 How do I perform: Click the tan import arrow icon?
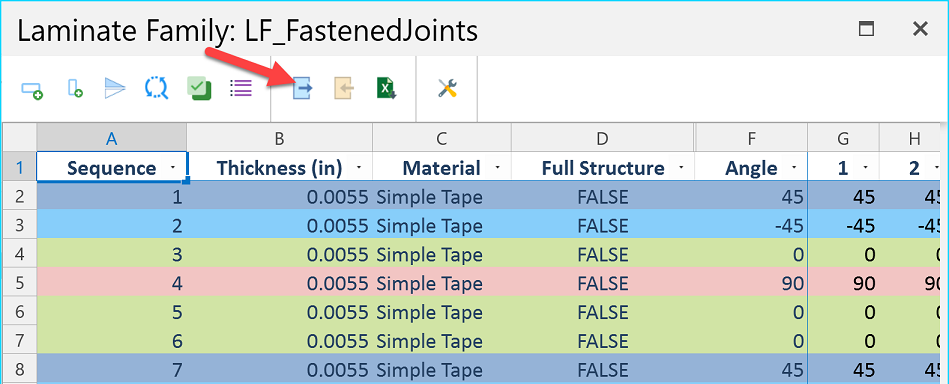point(344,88)
